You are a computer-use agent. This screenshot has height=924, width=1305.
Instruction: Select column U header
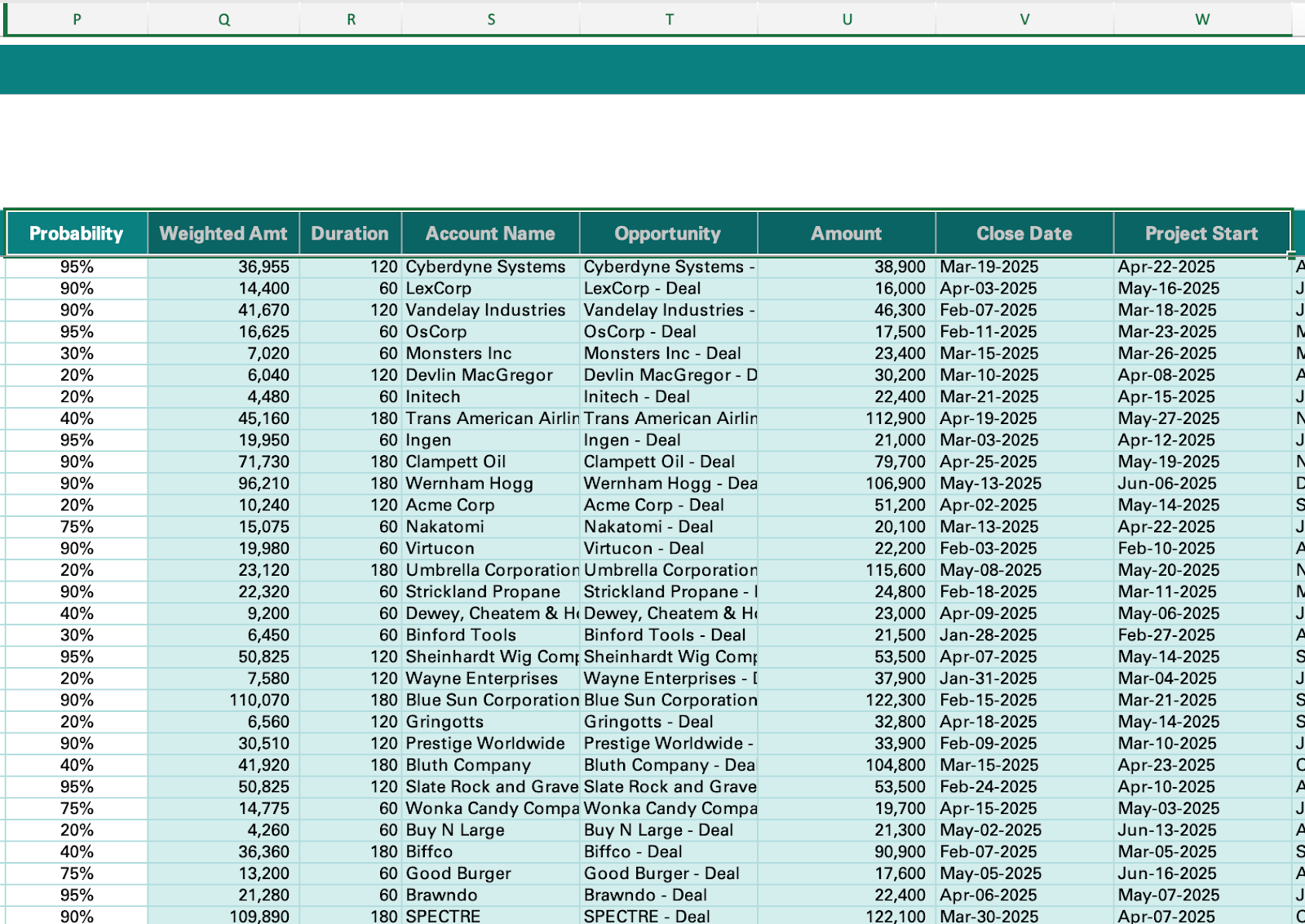(x=847, y=19)
